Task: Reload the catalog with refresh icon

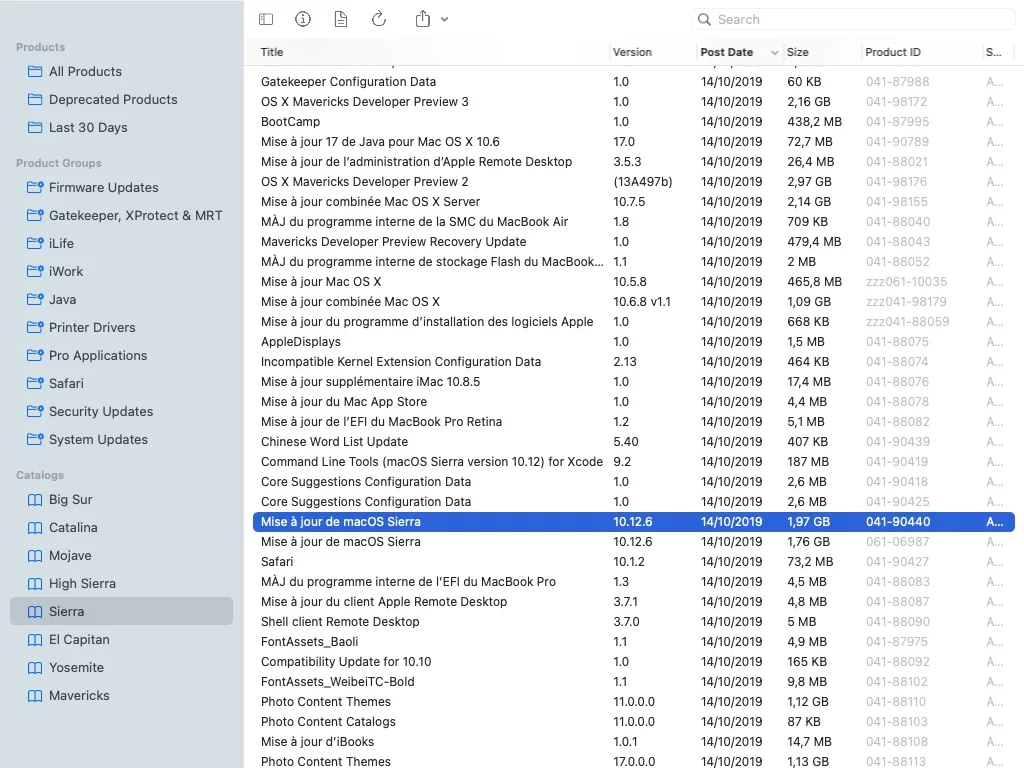Action: click(379, 20)
